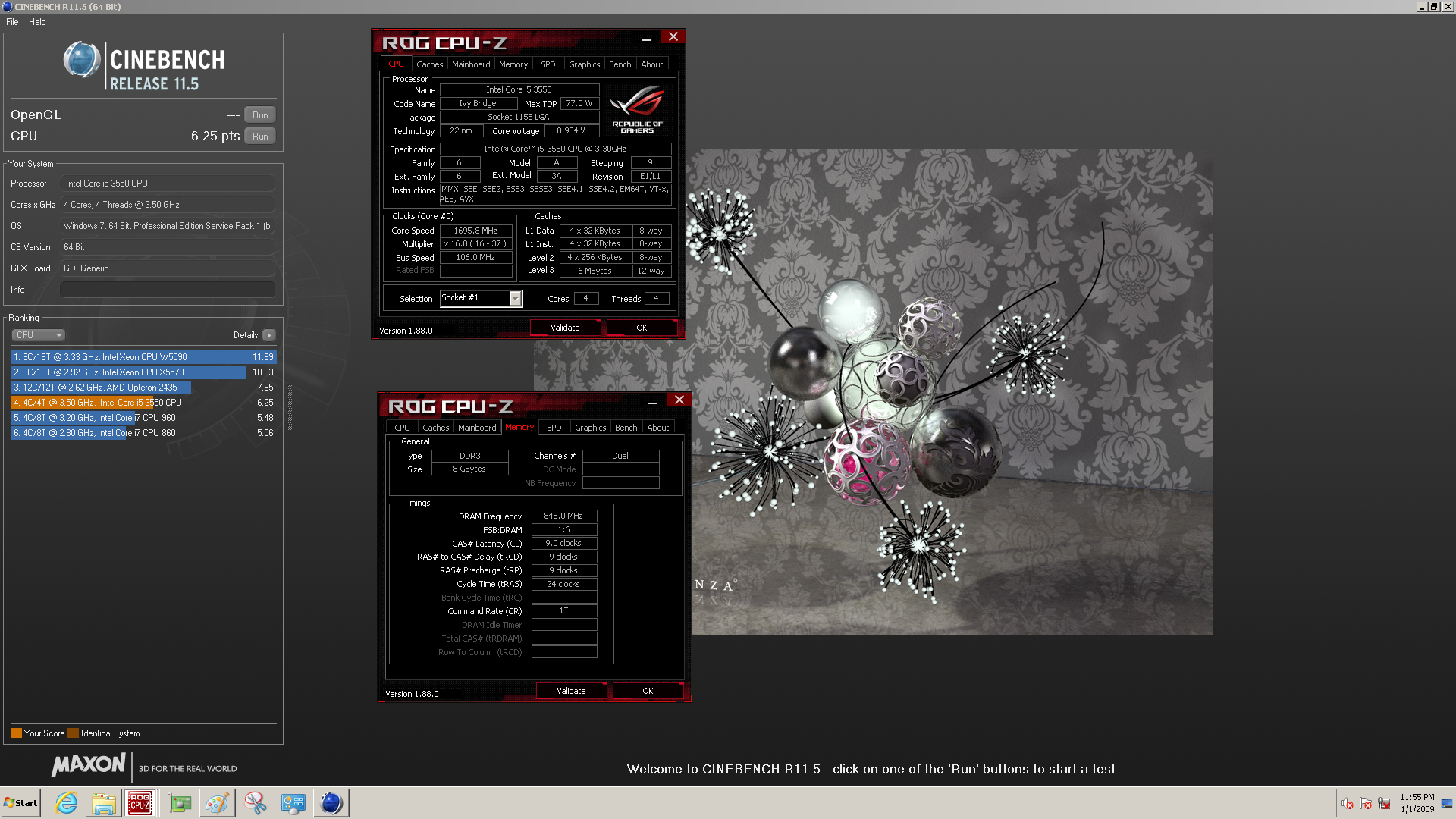Open the Help menu in Cinebench
This screenshot has height=819, width=1456.
pyautogui.click(x=37, y=22)
